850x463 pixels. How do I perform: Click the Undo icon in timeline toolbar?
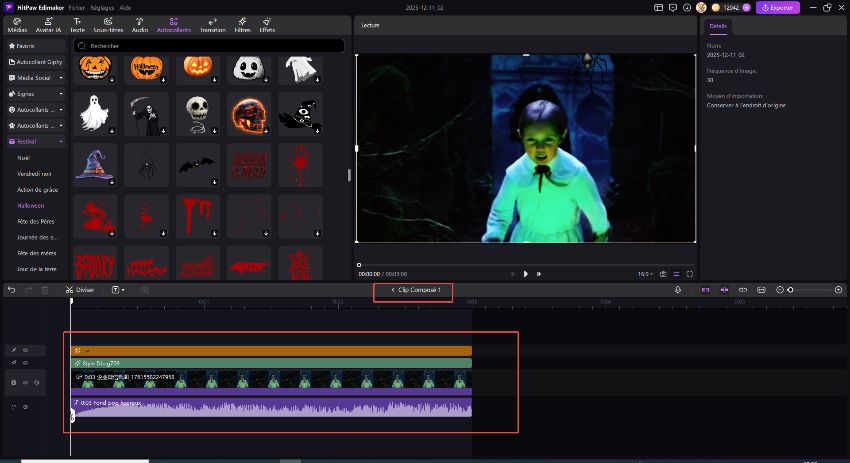[x=11, y=290]
